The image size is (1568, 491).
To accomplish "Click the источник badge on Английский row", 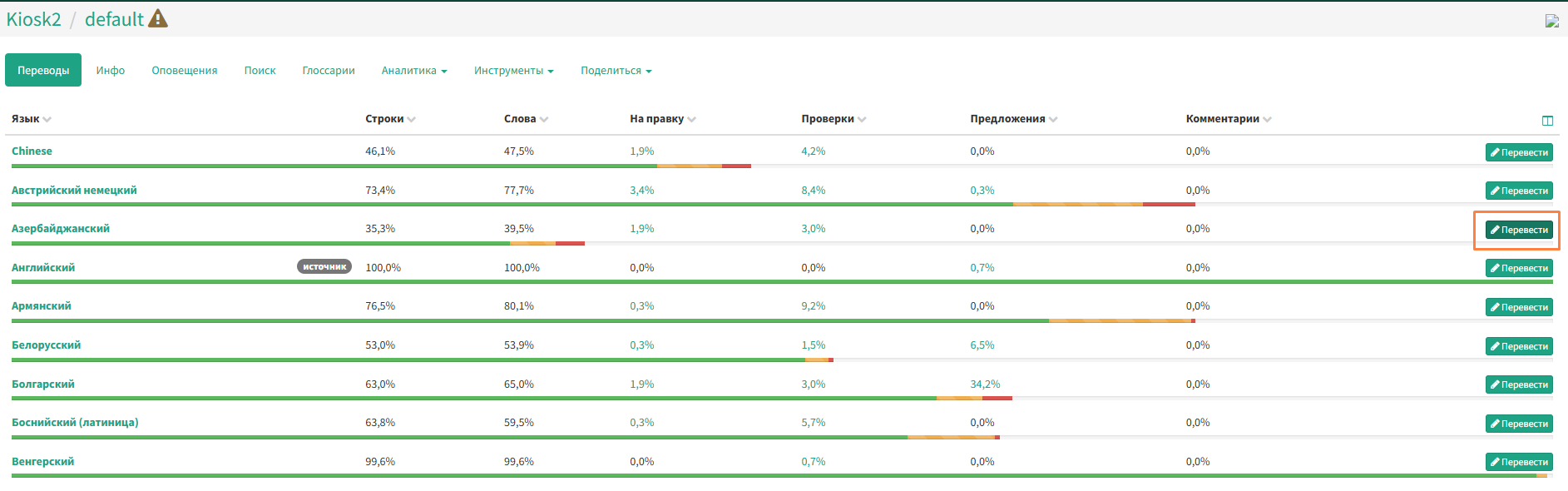I will (x=324, y=267).
